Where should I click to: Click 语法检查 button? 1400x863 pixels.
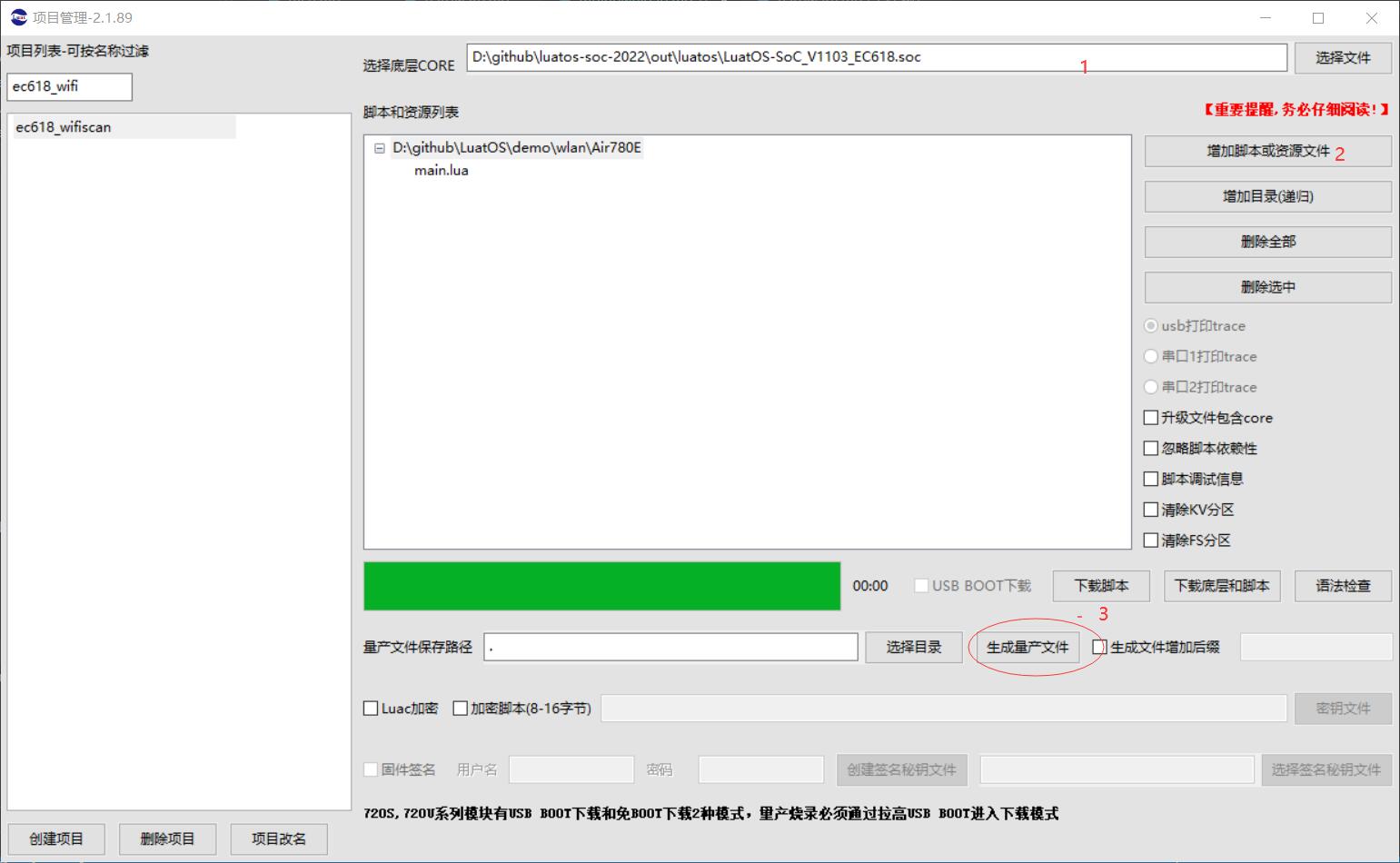(1342, 586)
